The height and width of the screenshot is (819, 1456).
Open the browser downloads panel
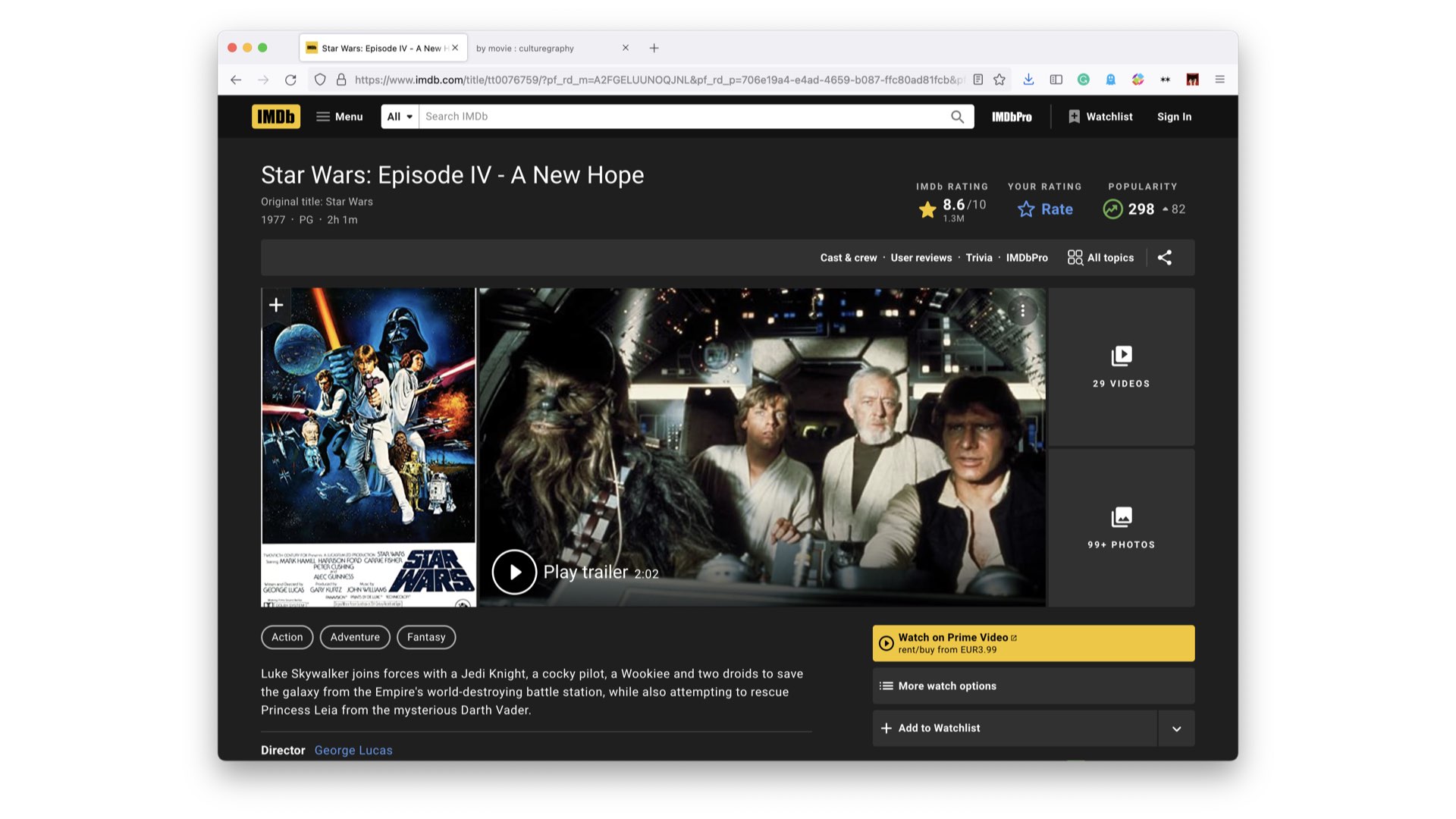pos(1028,80)
